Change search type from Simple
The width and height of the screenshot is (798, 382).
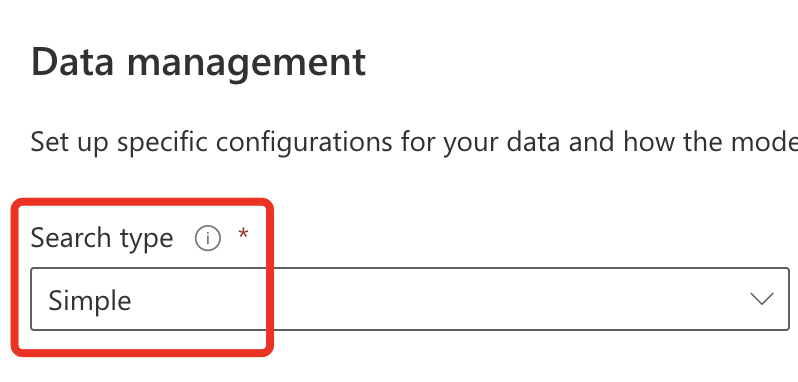click(410, 299)
